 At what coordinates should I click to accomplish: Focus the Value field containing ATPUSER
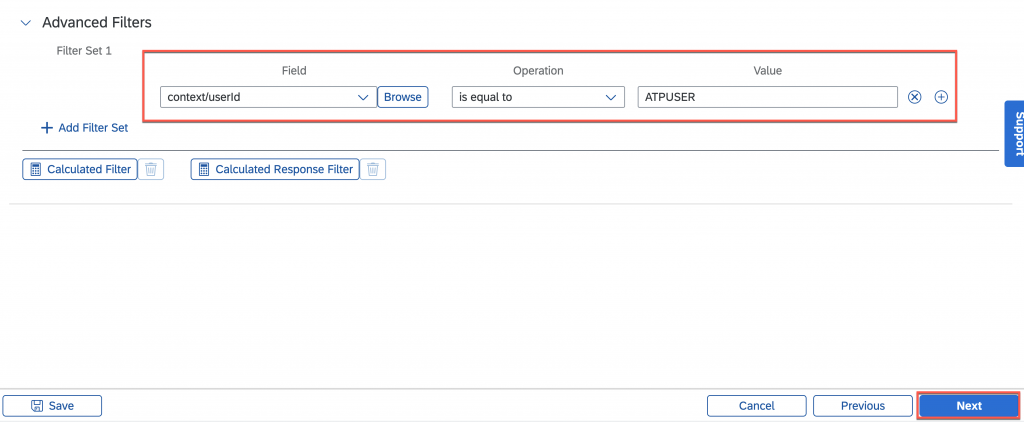click(767, 97)
